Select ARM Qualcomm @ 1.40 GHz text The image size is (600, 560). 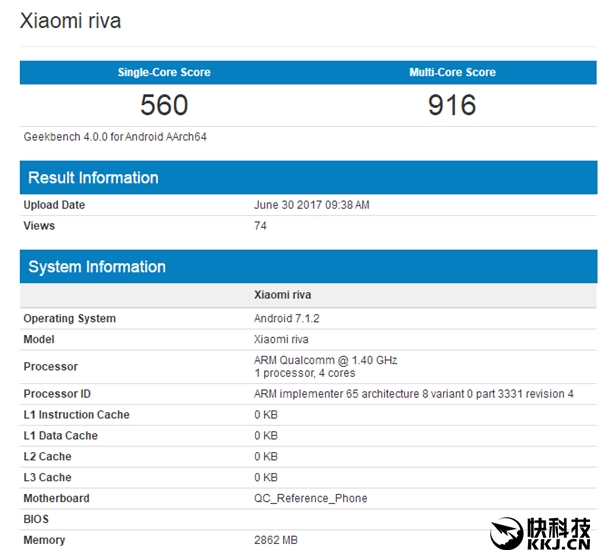(x=326, y=360)
